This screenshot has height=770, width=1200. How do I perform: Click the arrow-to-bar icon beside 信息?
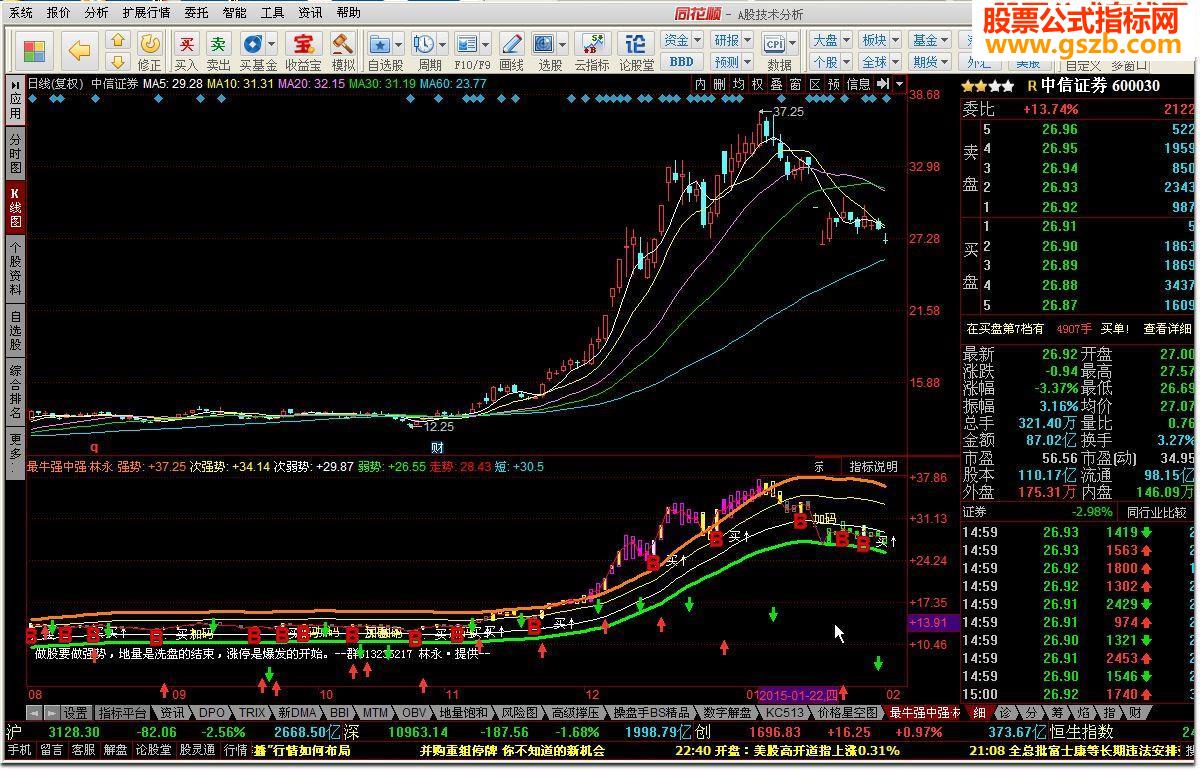(882, 84)
